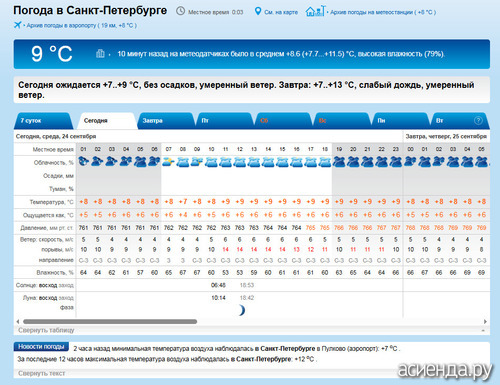Open the Пн forecast tab
This screenshot has height=385, width=500.
pyautogui.click(x=400, y=121)
